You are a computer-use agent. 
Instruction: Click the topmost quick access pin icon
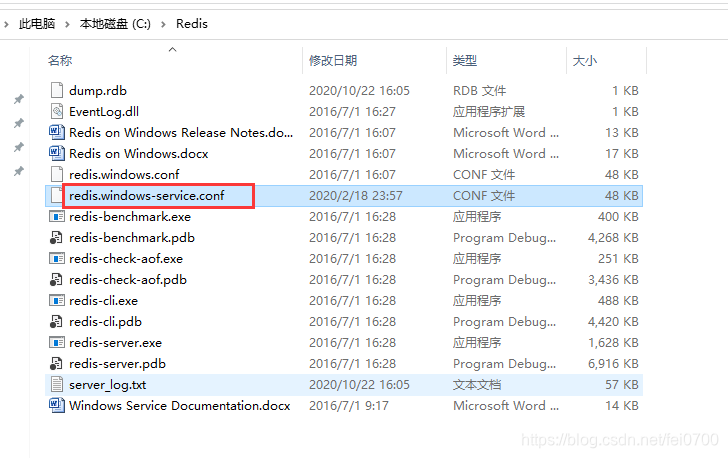pyautogui.click(x=19, y=99)
